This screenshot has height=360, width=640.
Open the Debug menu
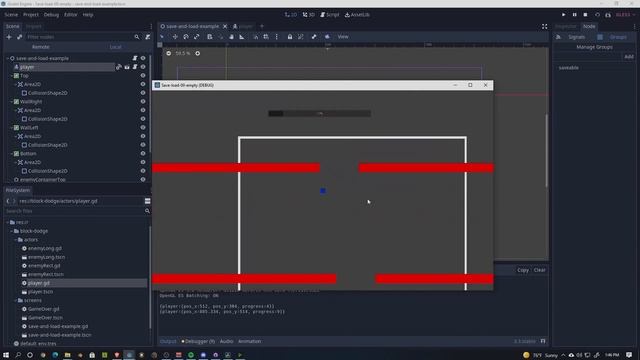[51, 15]
